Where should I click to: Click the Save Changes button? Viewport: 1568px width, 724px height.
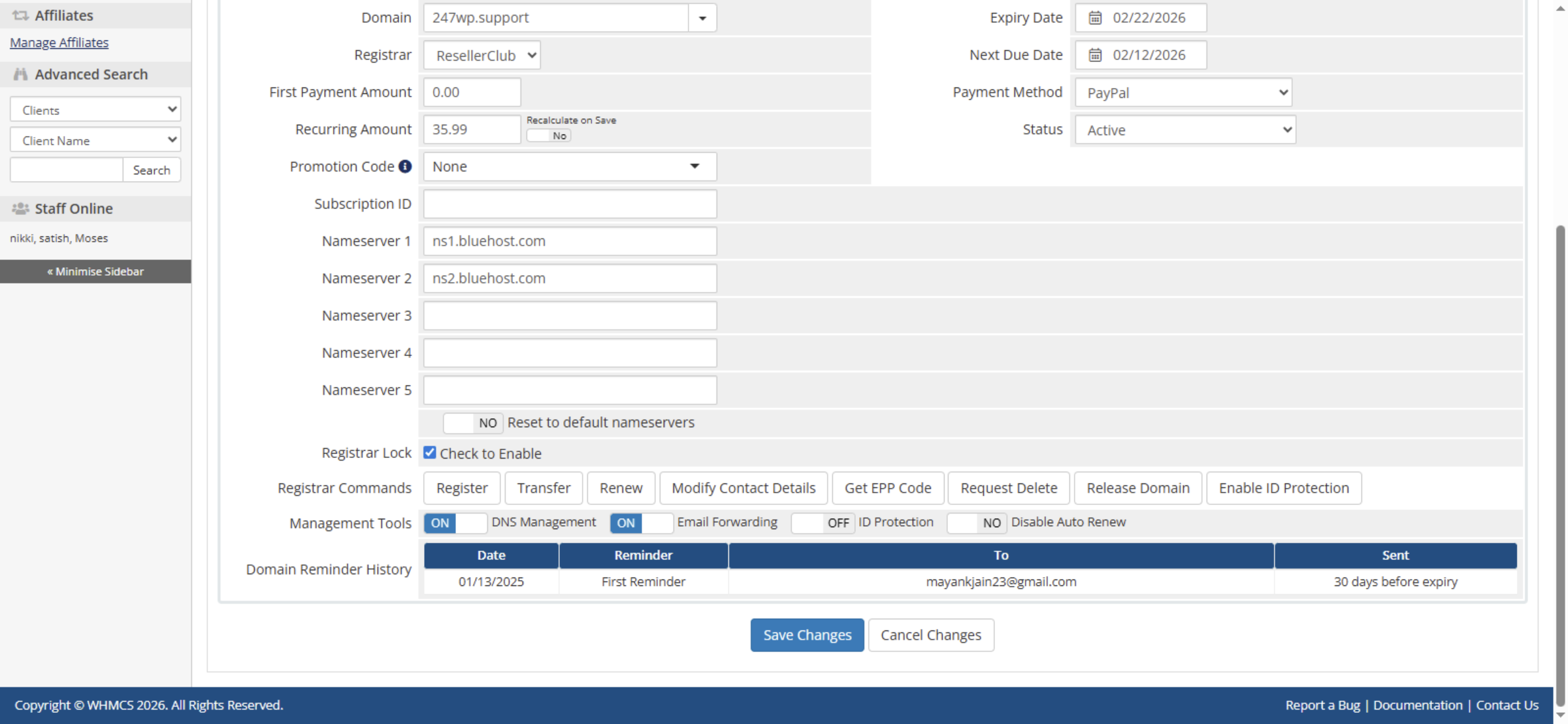(806, 634)
